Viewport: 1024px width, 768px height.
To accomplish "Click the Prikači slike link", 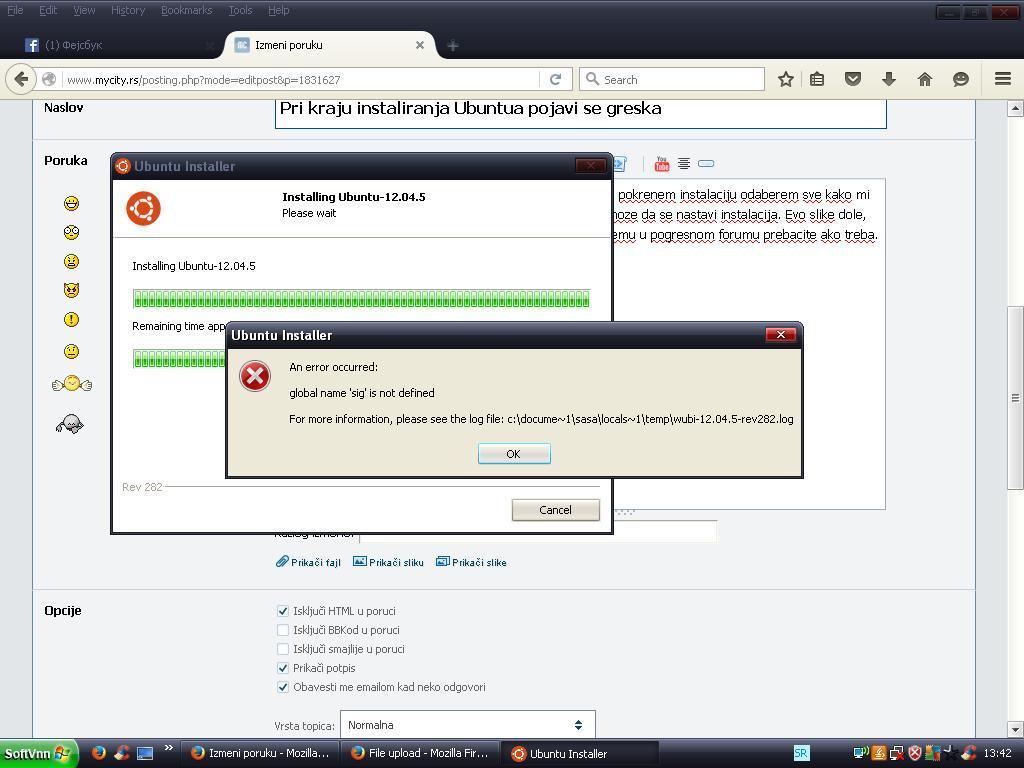I will (x=472, y=562).
